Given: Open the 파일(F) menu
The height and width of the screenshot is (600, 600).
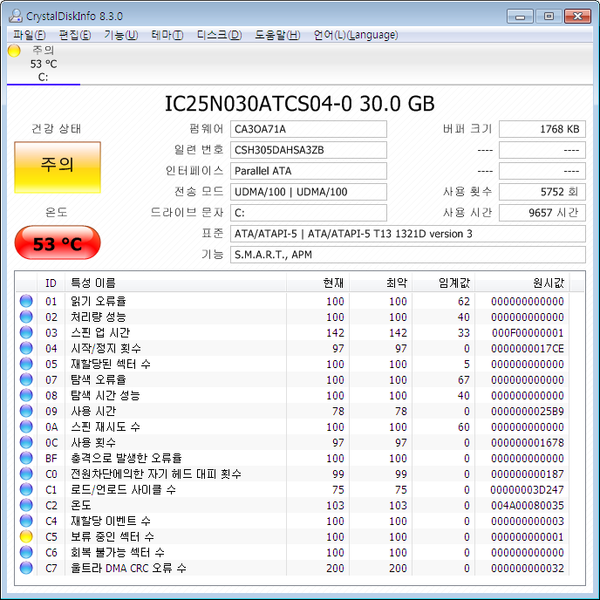Looking at the screenshot, I should [x=29, y=35].
